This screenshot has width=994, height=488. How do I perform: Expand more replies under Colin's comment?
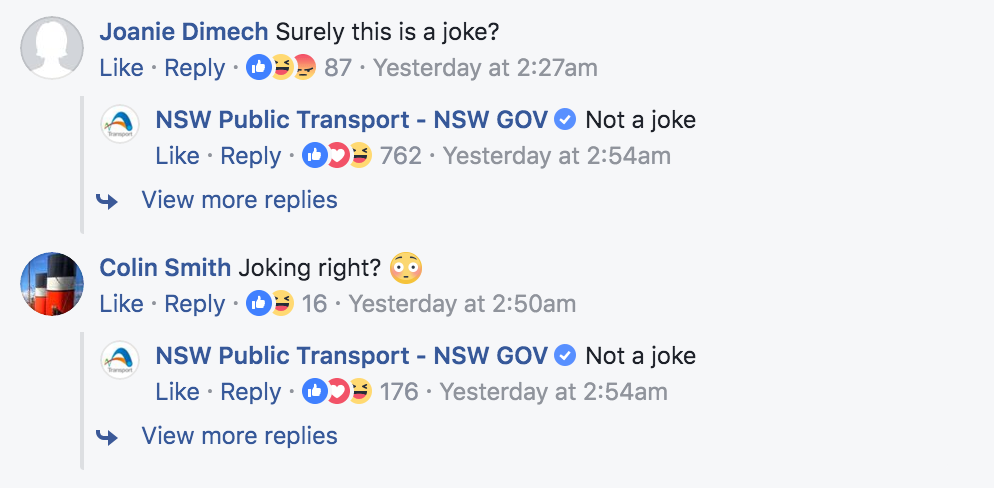pos(239,436)
